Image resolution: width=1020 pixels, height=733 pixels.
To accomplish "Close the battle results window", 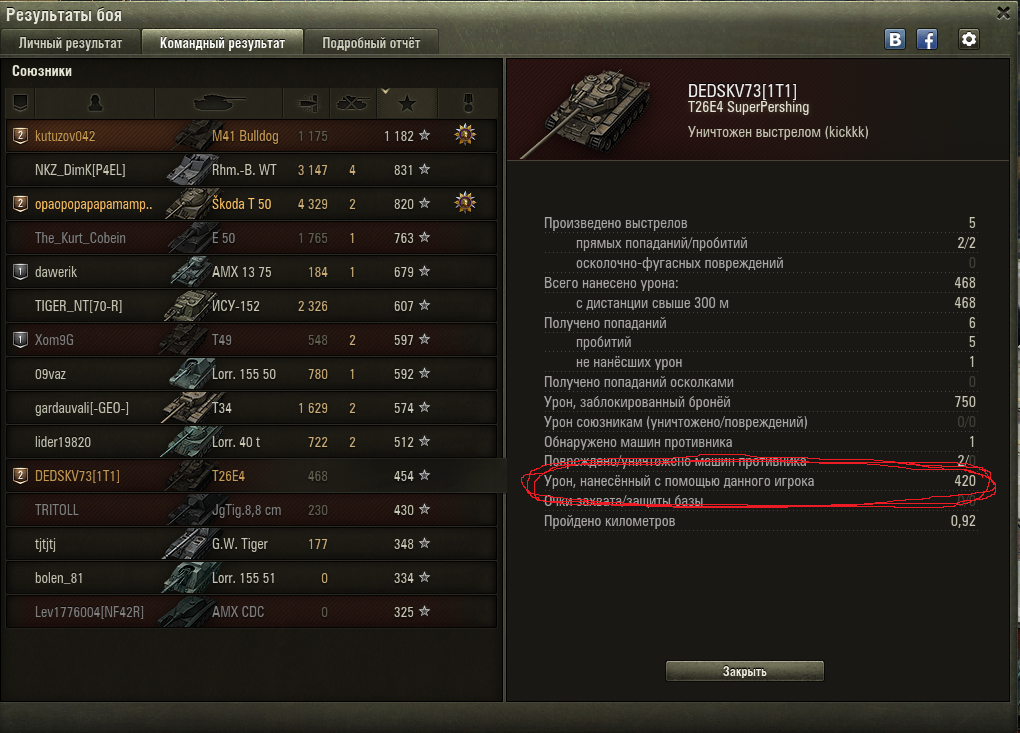I will [x=1003, y=13].
